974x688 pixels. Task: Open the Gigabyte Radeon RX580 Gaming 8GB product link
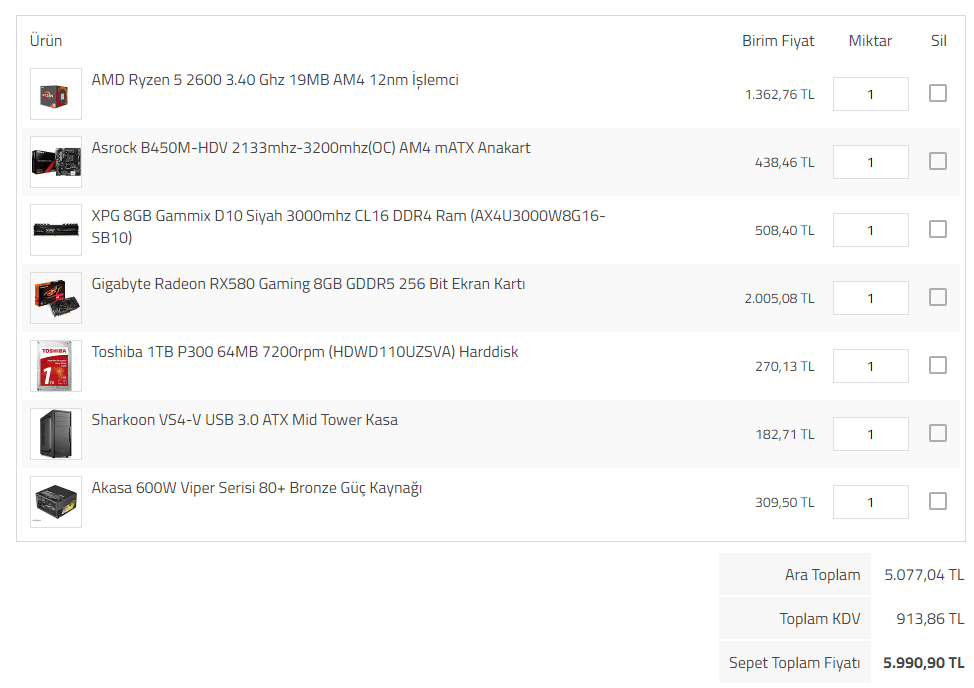pyautogui.click(x=308, y=284)
